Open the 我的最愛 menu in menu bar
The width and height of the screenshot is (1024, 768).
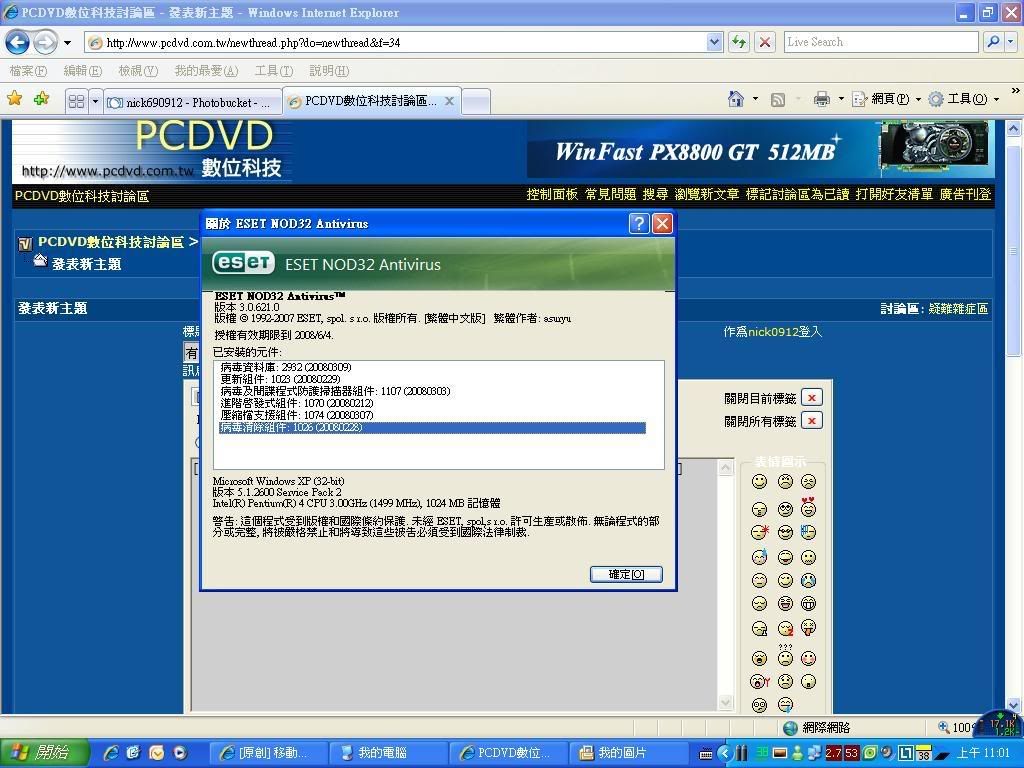coord(205,71)
